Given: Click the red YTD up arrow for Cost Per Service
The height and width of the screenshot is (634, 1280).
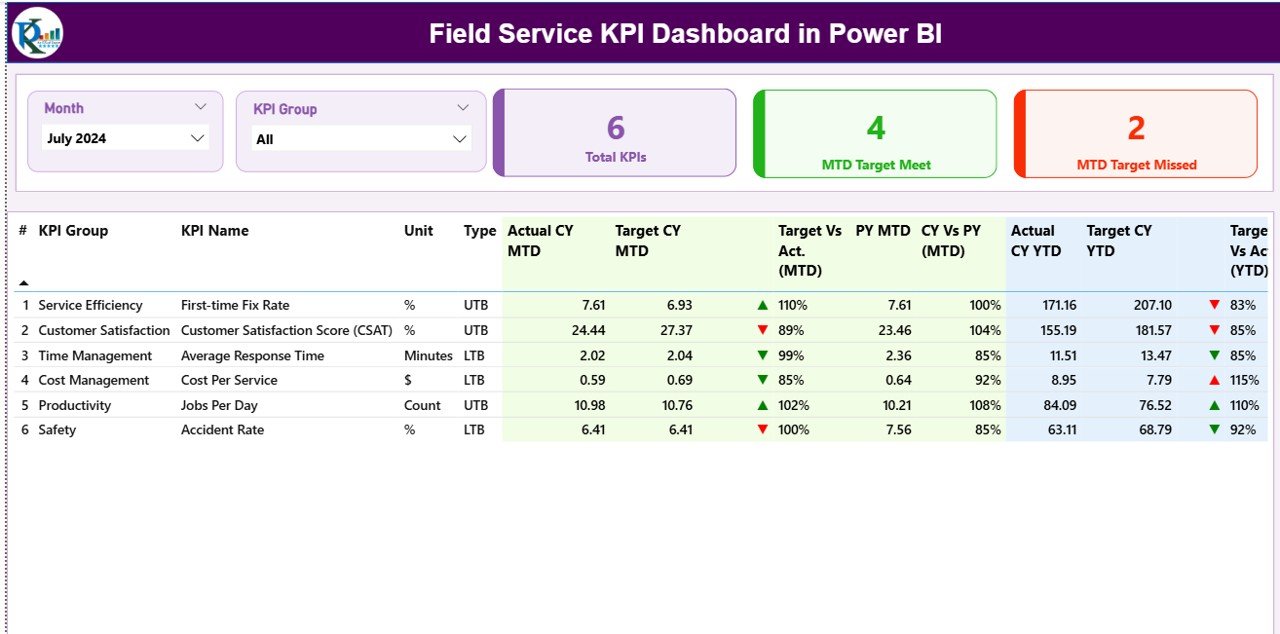Looking at the screenshot, I should (x=1214, y=380).
